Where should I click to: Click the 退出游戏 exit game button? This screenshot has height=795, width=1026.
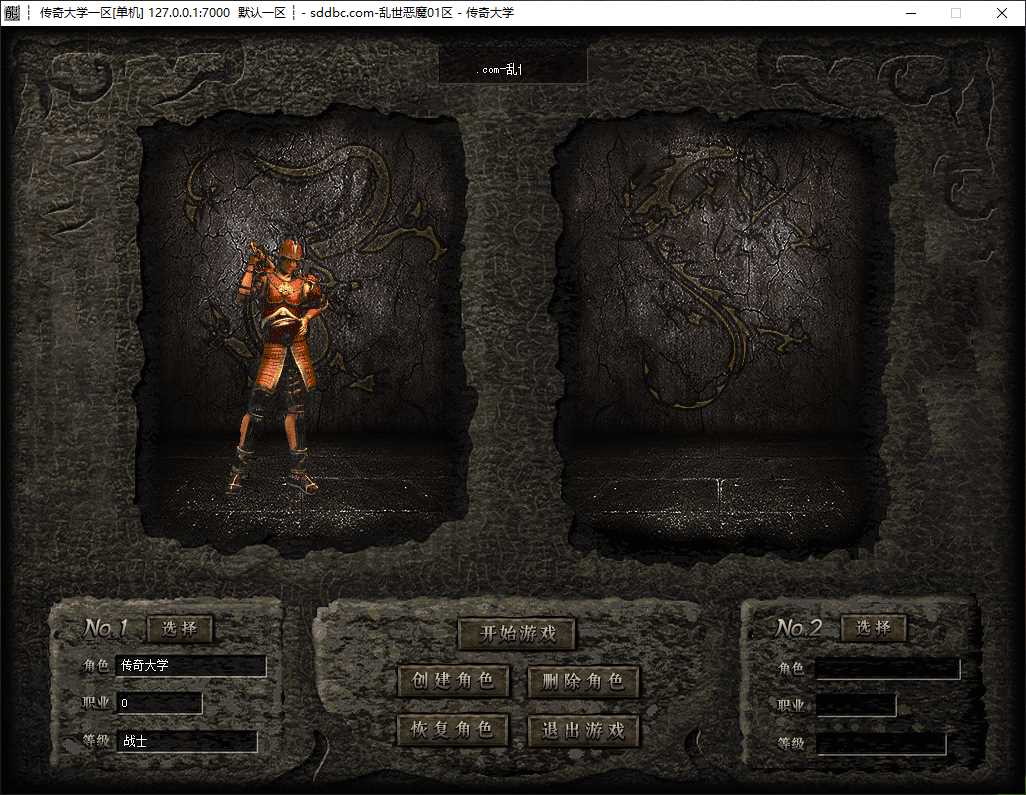pos(582,730)
